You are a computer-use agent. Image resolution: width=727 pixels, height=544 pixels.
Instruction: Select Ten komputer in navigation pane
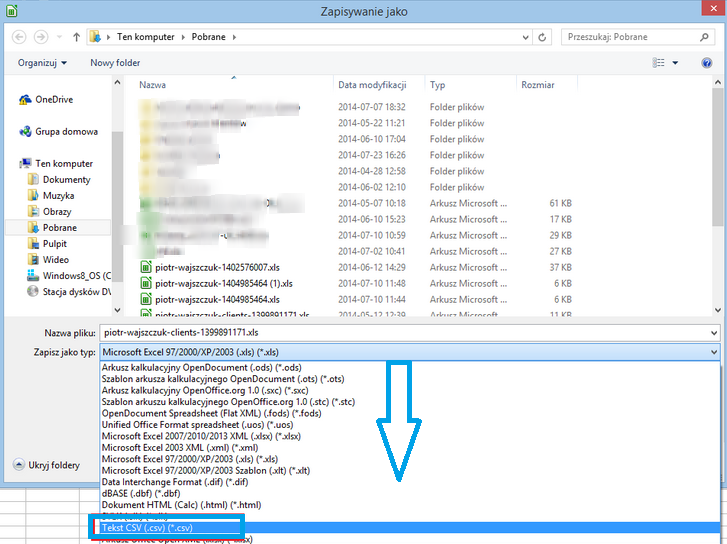coord(56,163)
